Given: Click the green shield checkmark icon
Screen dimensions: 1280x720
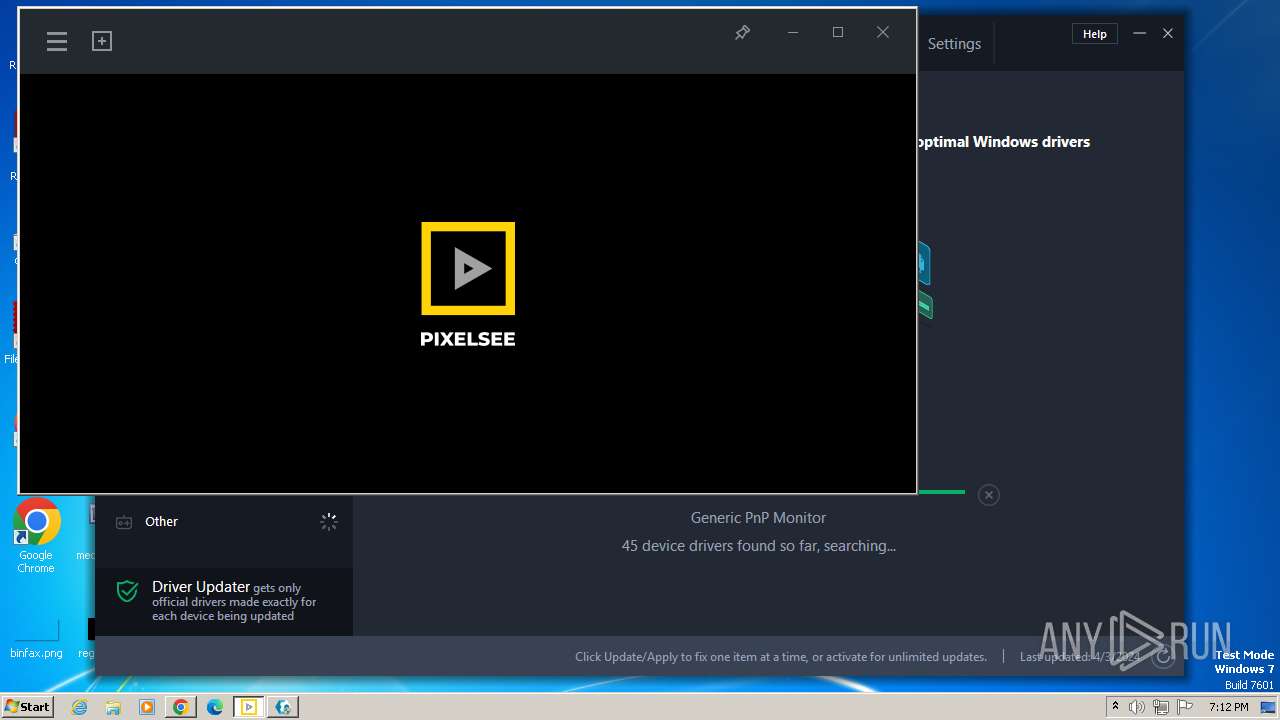Looking at the screenshot, I should pyautogui.click(x=127, y=591).
